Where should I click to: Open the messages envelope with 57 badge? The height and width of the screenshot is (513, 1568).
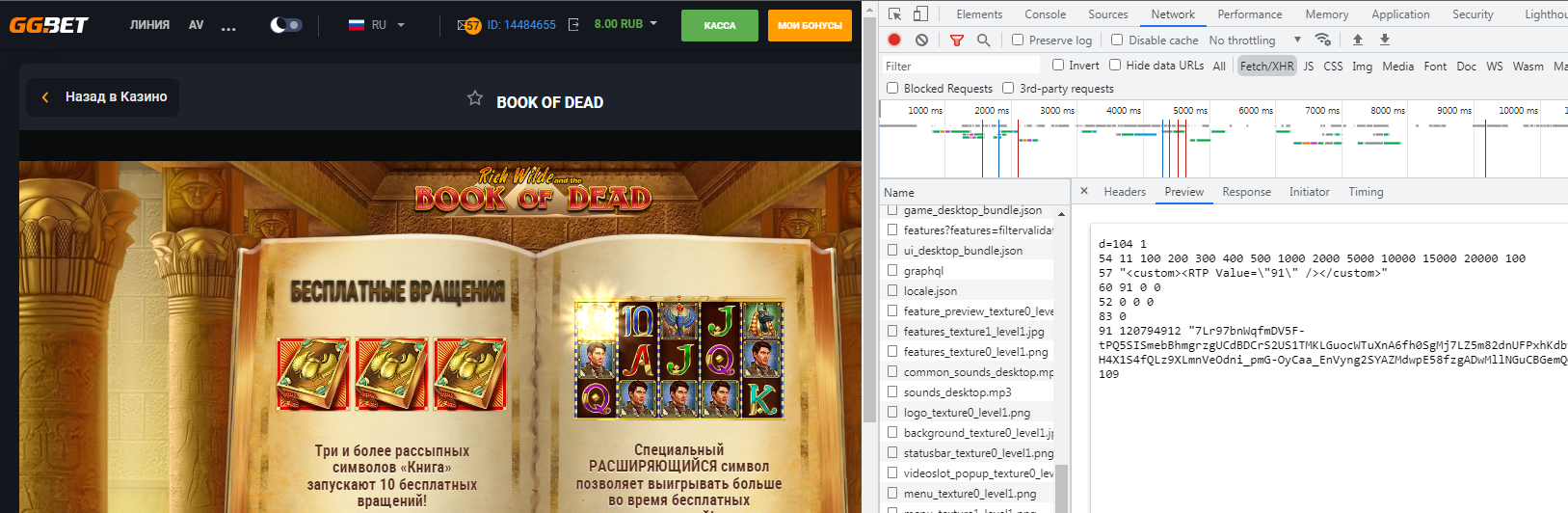(468, 25)
